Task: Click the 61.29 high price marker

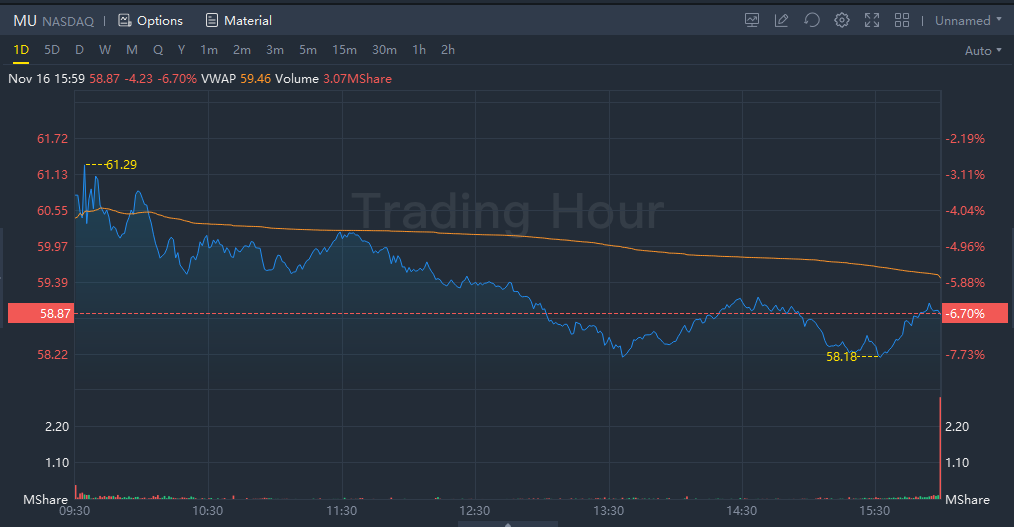Action: click(121, 165)
